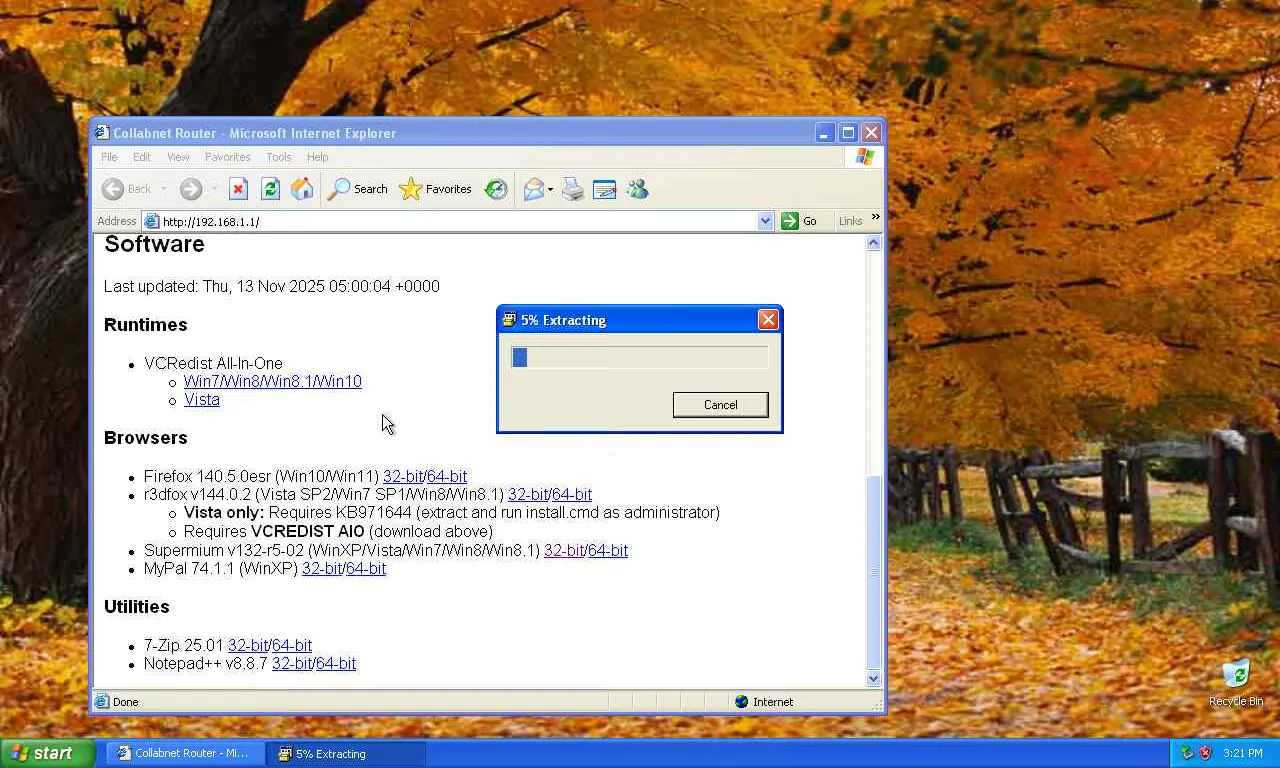Download Supermium v132 64-bit
Image resolution: width=1280 pixels, height=768 pixels.
608,550
